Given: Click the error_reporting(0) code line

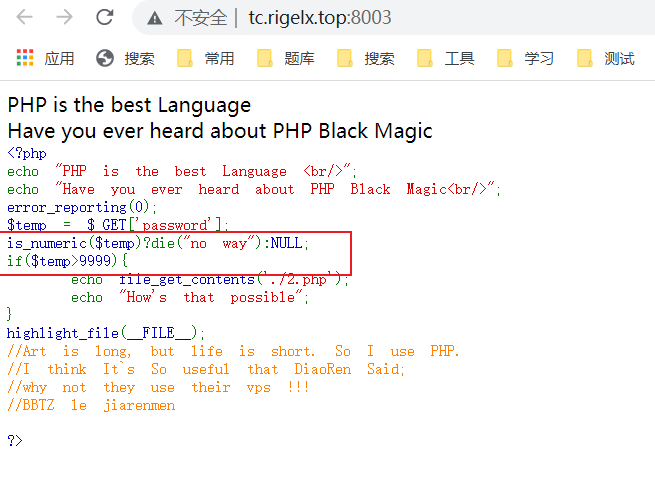Looking at the screenshot, I should coord(82,207).
